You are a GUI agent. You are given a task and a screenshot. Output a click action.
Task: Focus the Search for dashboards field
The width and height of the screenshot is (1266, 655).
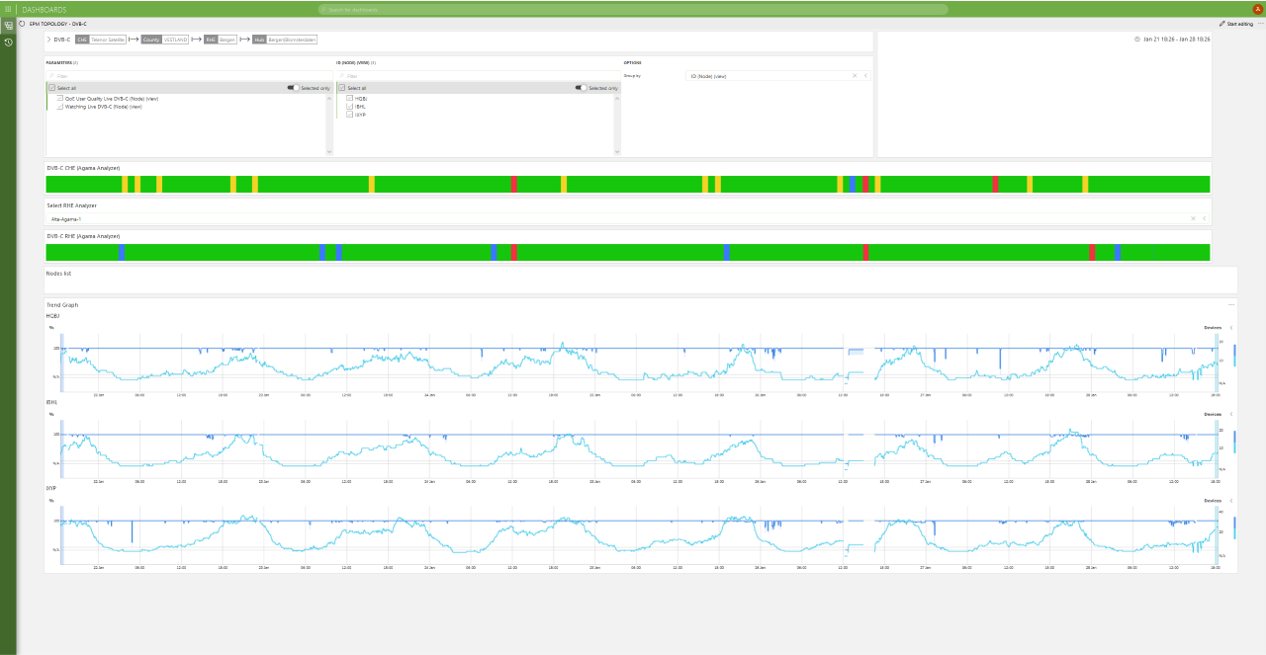pos(632,9)
